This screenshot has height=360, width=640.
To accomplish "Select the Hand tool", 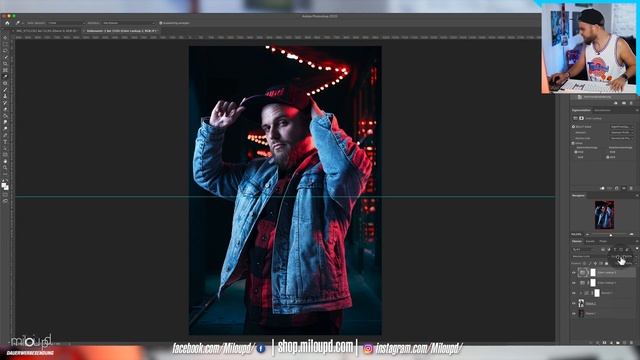I will [5, 161].
